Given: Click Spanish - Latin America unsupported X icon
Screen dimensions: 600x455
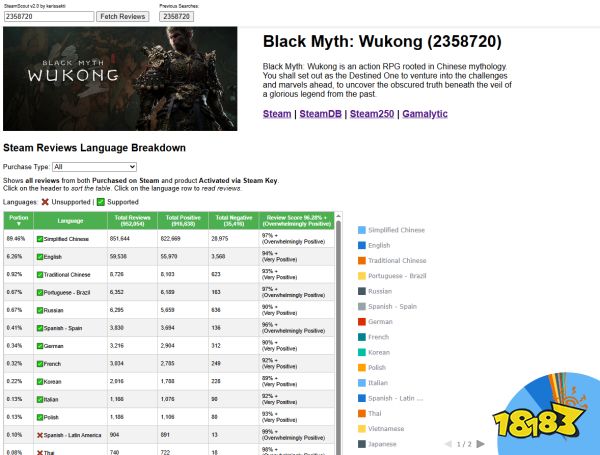Looking at the screenshot, I should tap(40, 435).
